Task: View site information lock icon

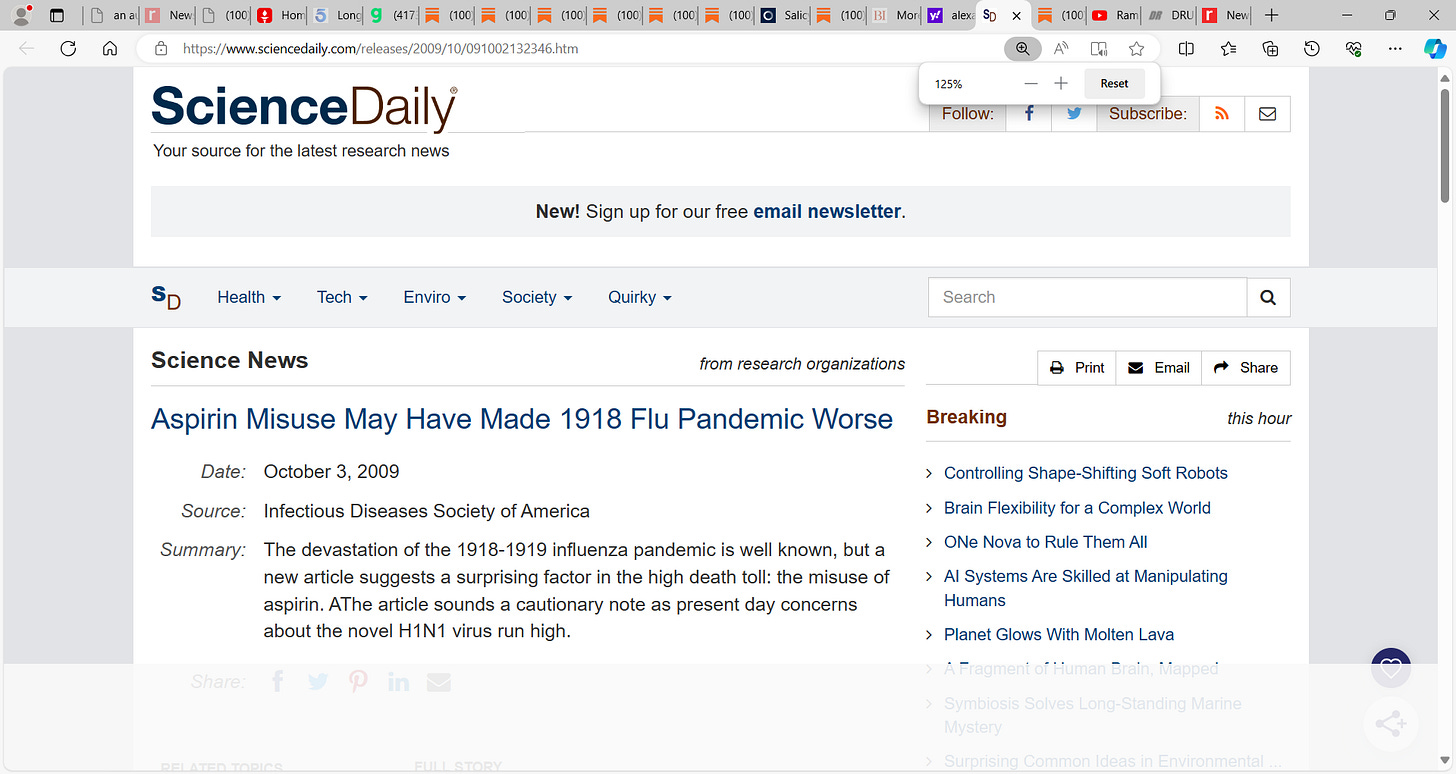Action: click(160, 48)
